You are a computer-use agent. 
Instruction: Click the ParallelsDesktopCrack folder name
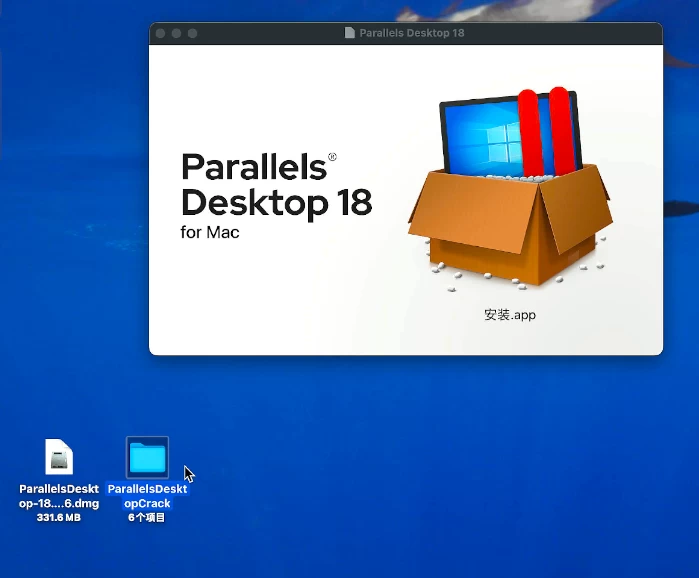point(147,496)
